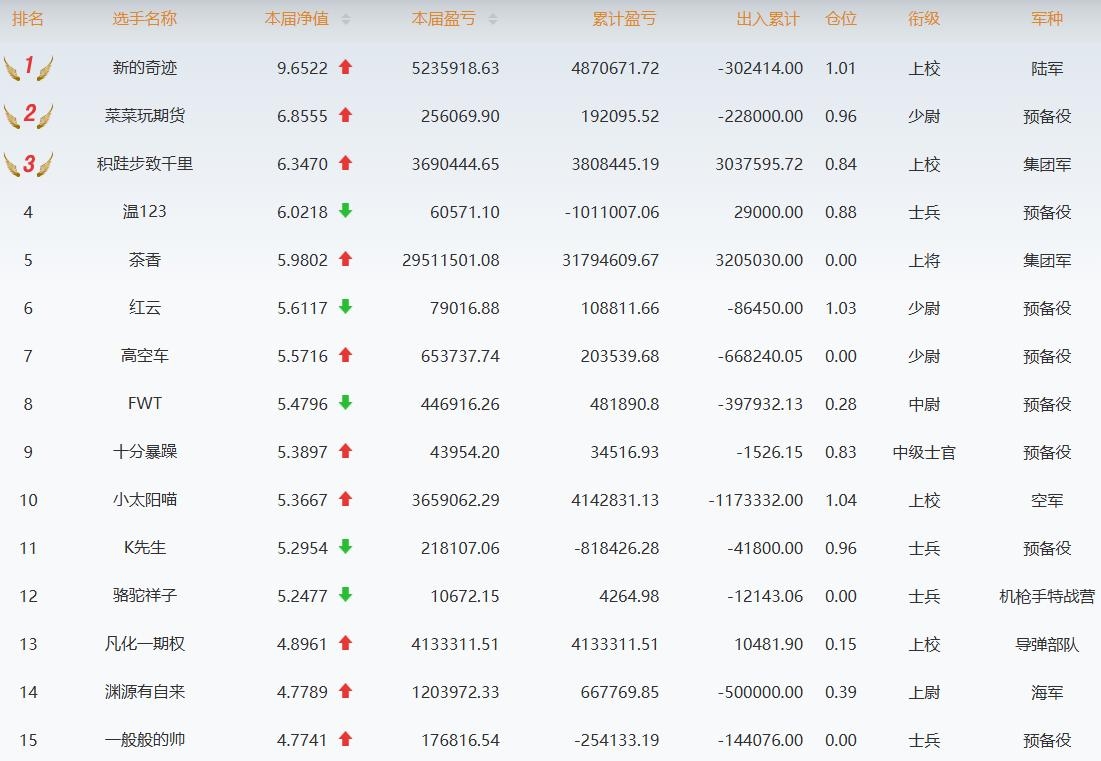The height and width of the screenshot is (761, 1101).
Task: Click green down arrow next to 5.6117
Action: tap(345, 307)
